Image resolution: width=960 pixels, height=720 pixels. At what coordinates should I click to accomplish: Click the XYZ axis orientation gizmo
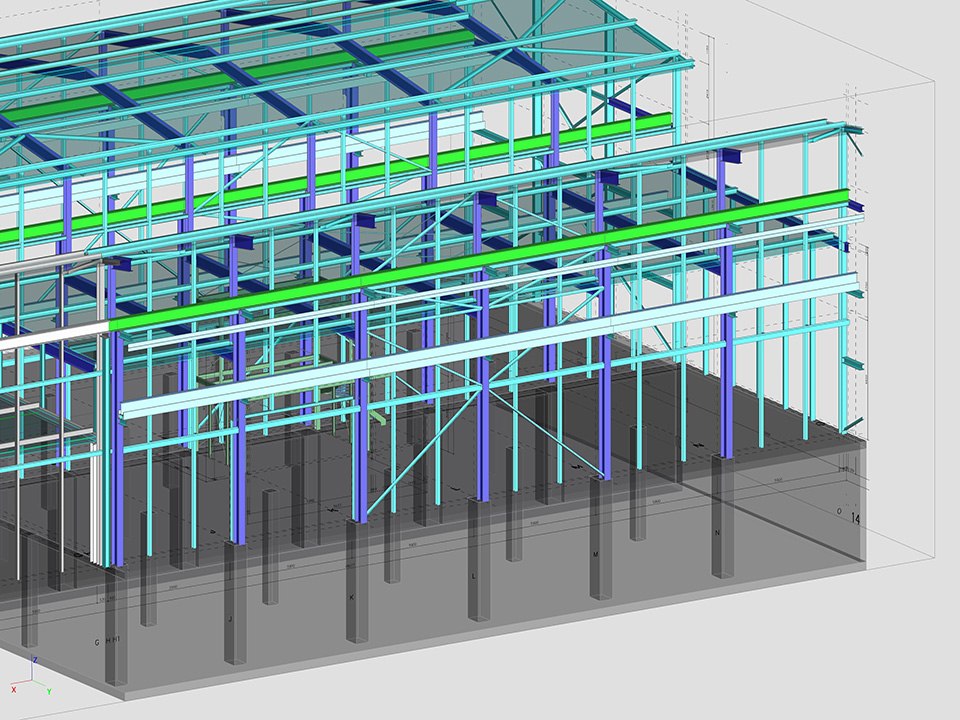pos(33,678)
